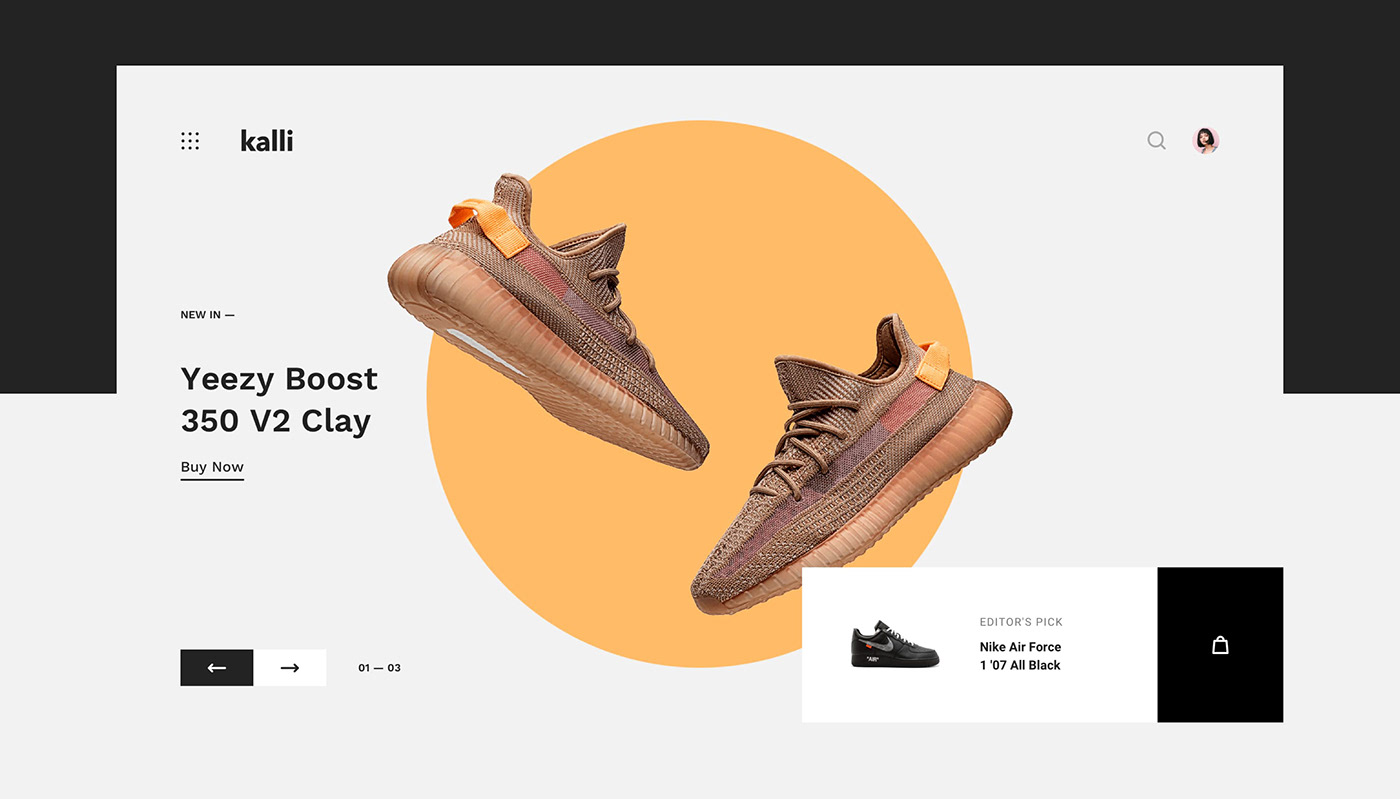Click the 01 — 03 slide counter

point(379,668)
